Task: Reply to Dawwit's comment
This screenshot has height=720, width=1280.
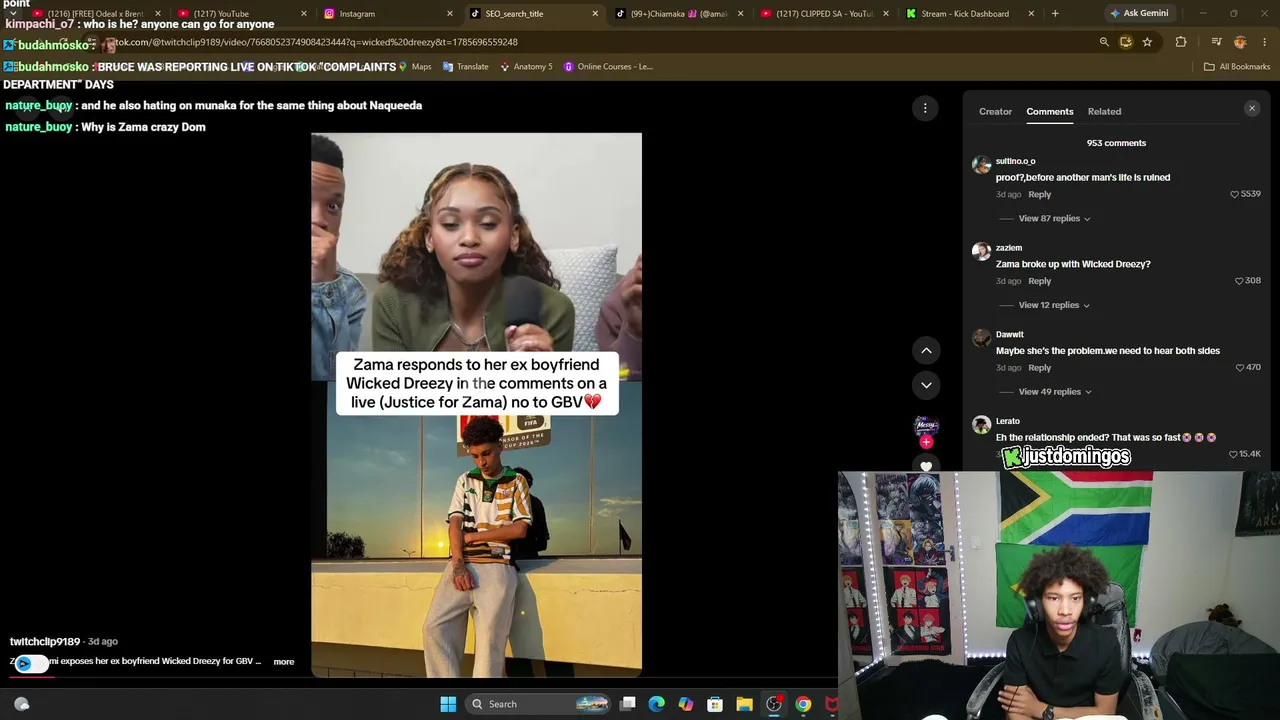Action: click(x=1039, y=368)
